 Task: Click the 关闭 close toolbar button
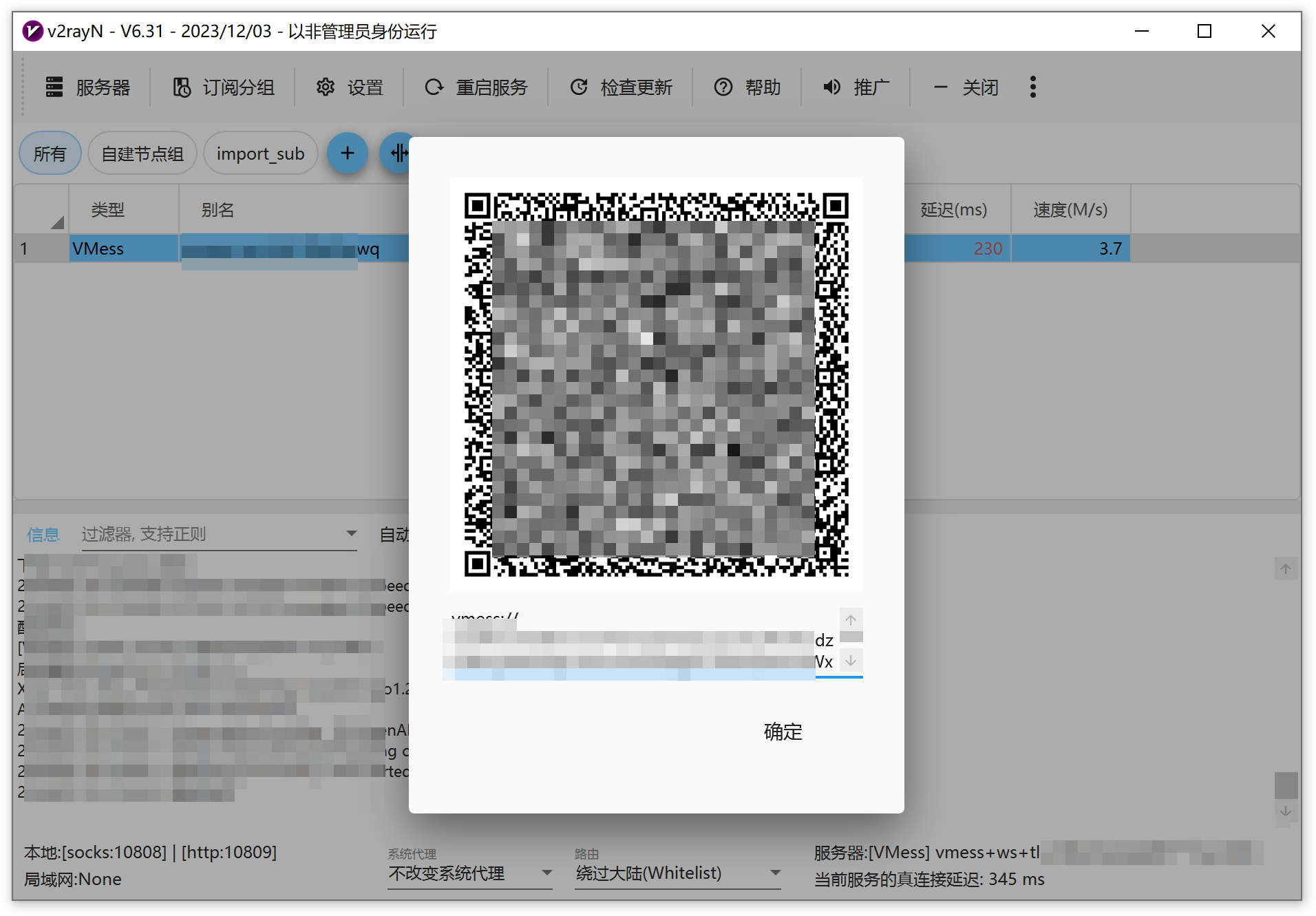coord(966,87)
